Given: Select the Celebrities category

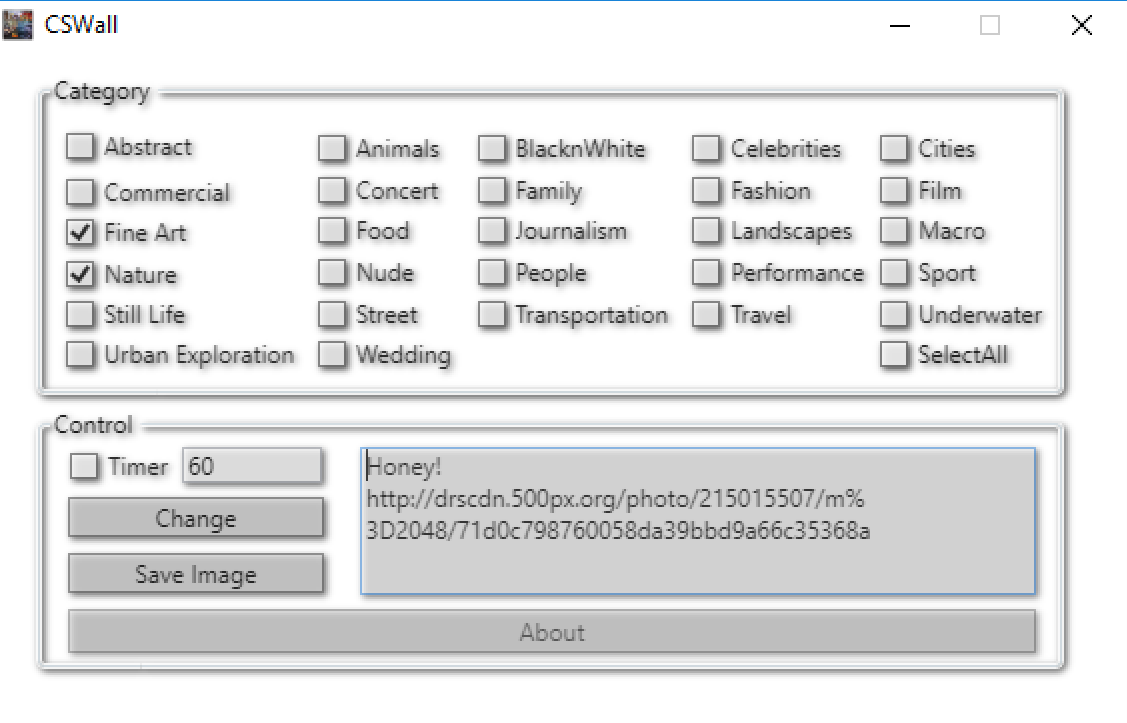Looking at the screenshot, I should click(706, 149).
